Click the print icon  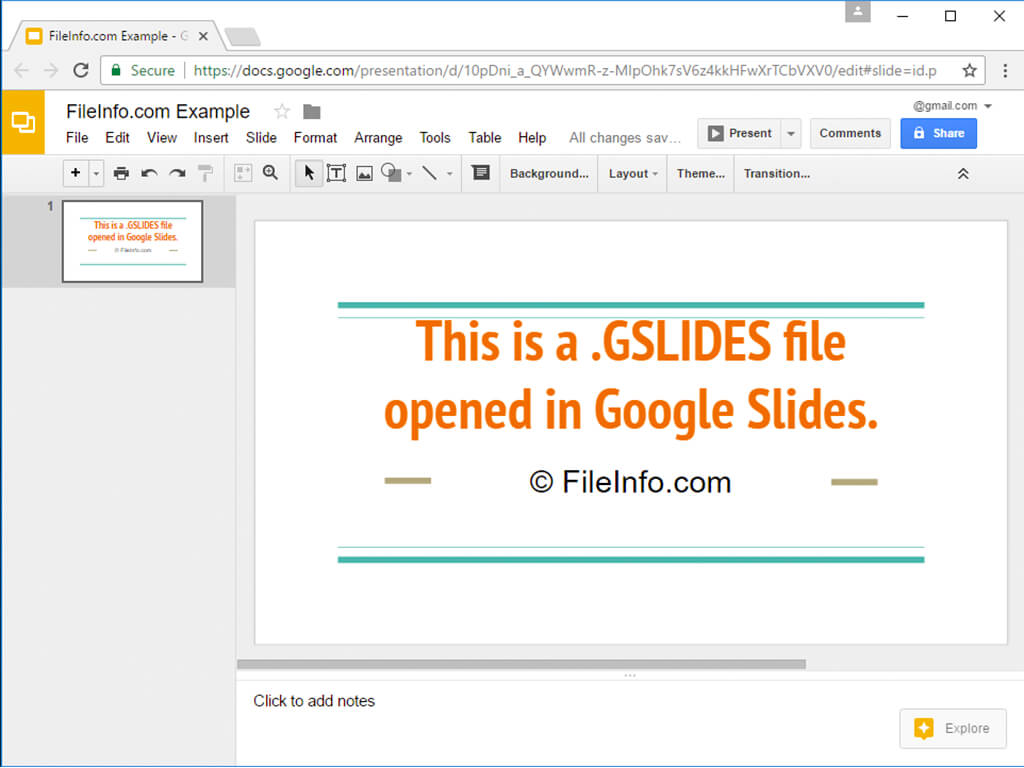(121, 173)
